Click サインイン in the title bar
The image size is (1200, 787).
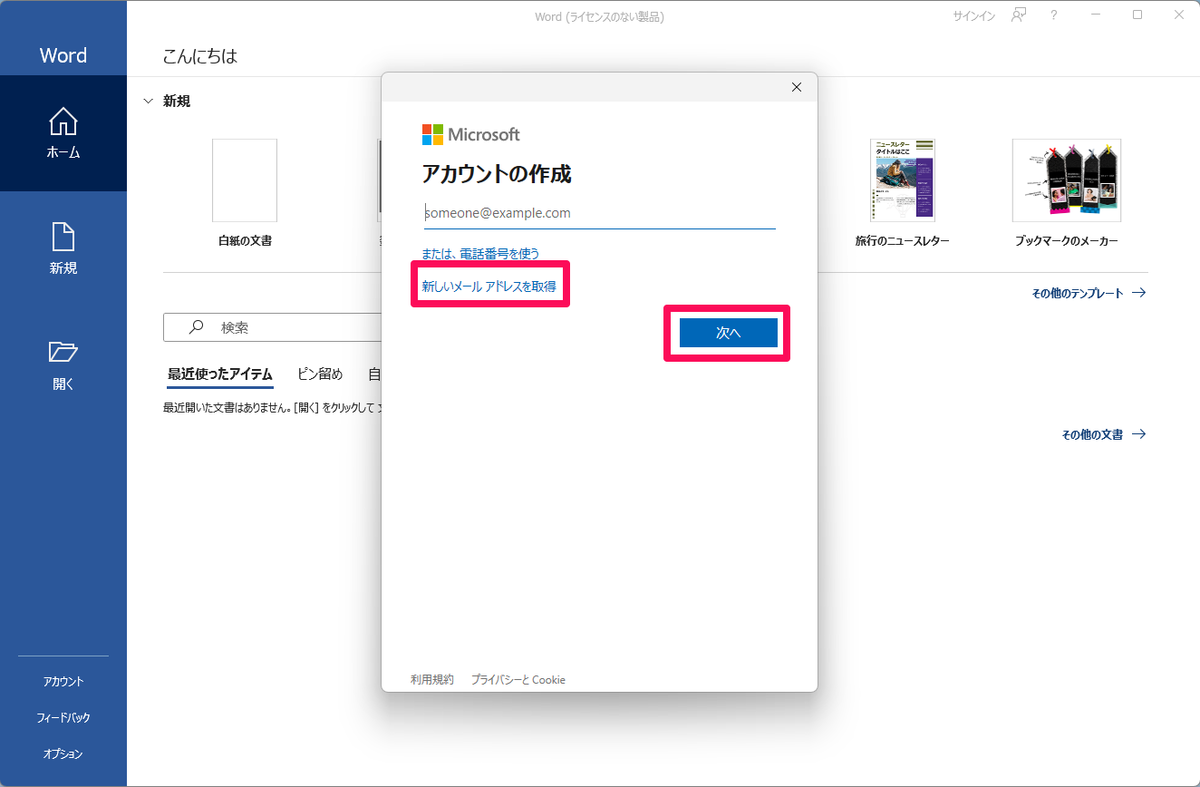coord(973,16)
